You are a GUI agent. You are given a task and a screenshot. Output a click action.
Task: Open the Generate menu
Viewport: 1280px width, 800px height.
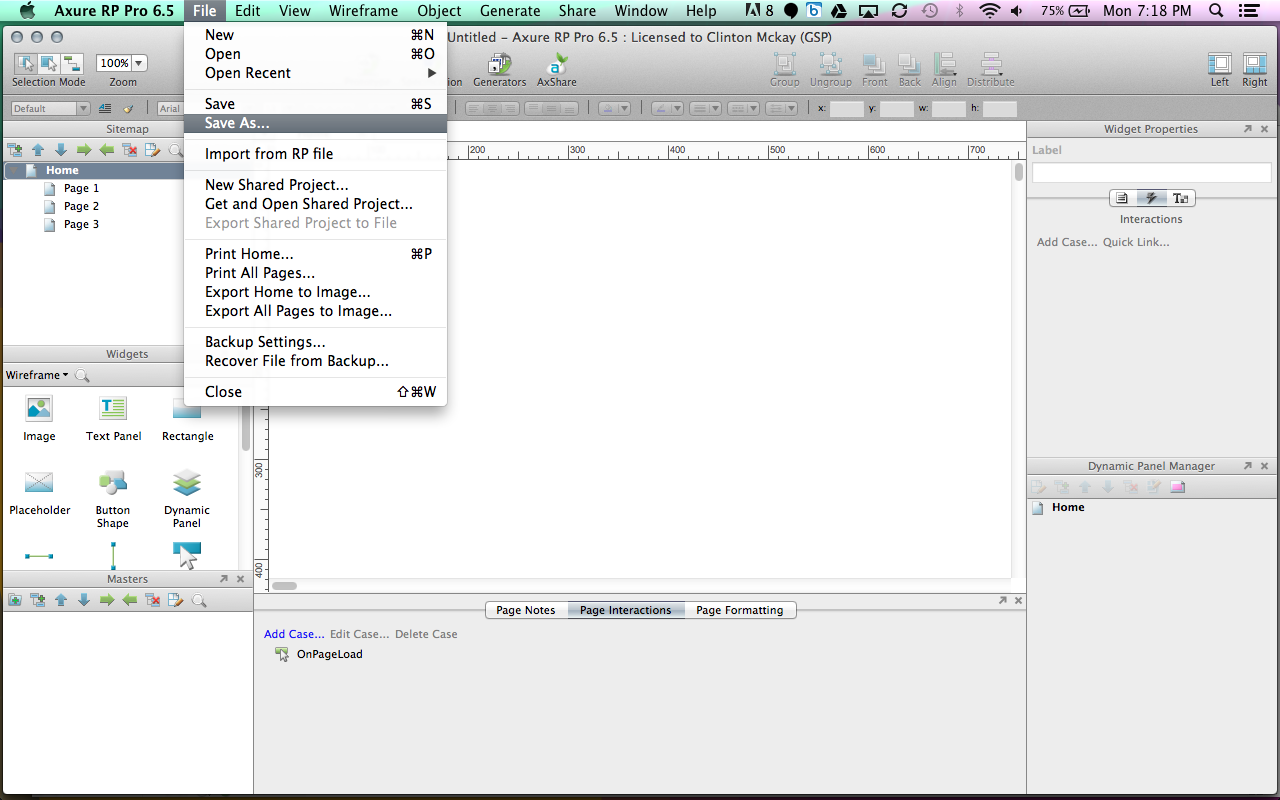click(509, 11)
